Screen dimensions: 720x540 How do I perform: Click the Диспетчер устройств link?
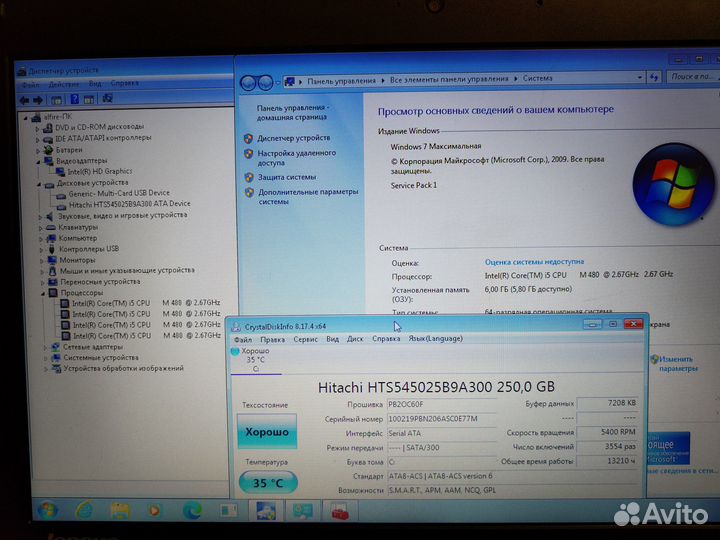tap(293, 138)
